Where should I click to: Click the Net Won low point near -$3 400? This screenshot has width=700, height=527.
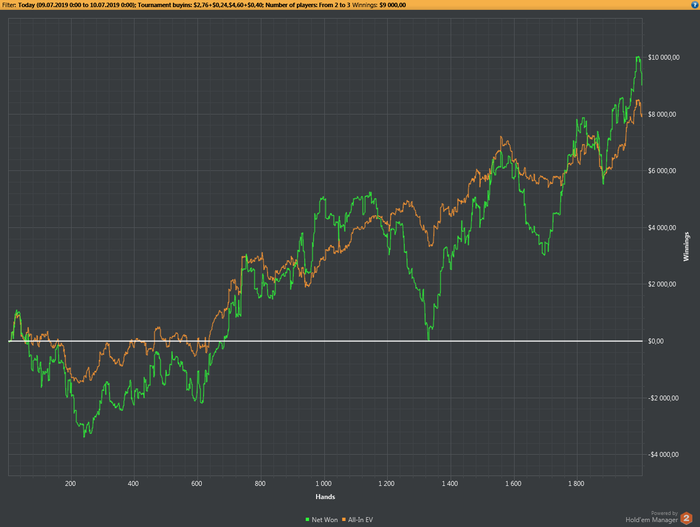click(84, 436)
